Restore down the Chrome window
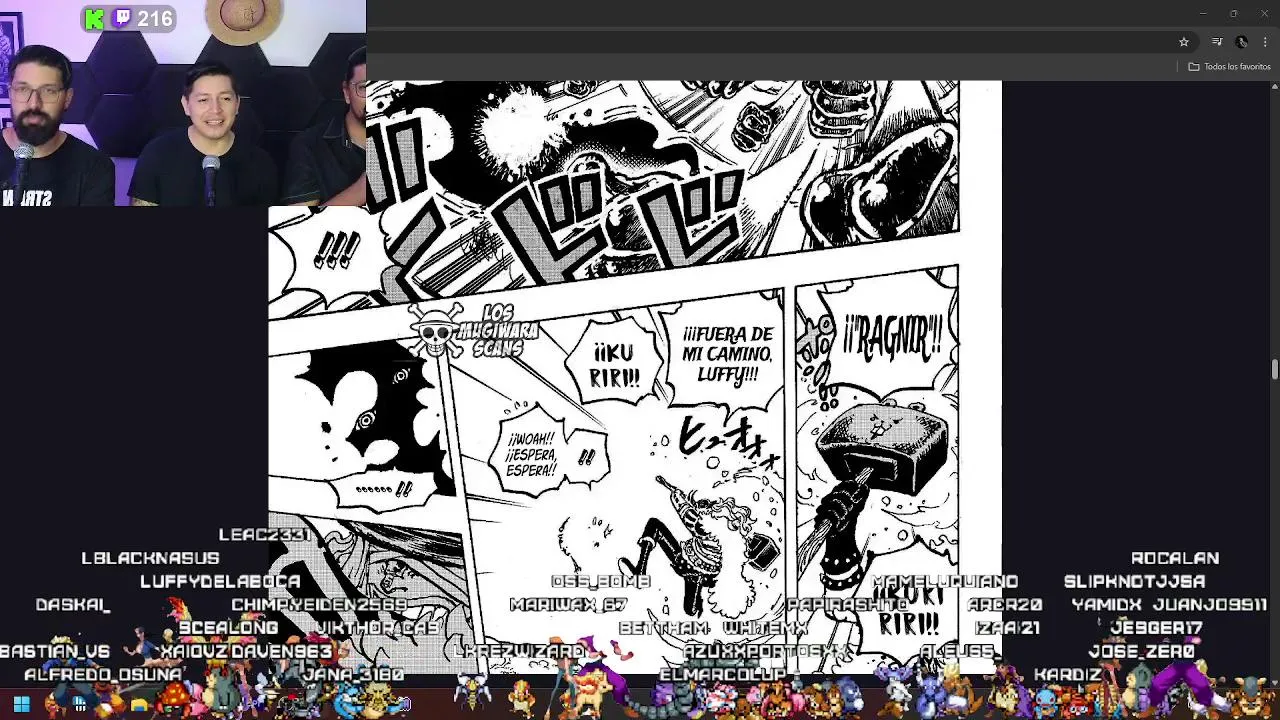This screenshot has width=1280, height=720. 1233,13
